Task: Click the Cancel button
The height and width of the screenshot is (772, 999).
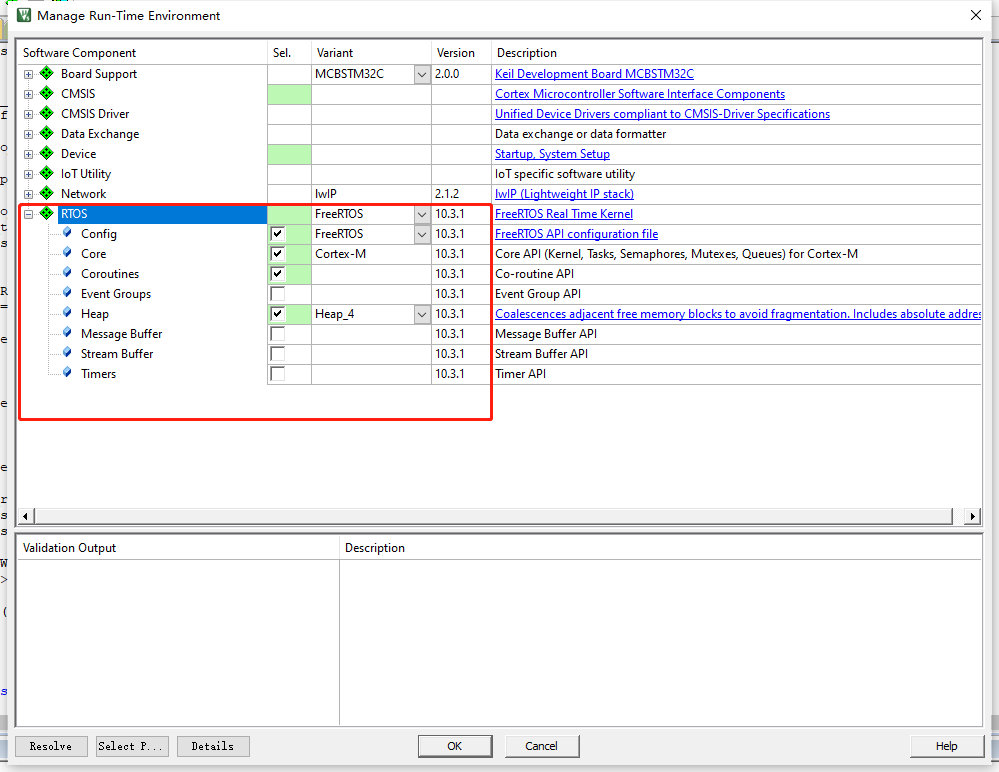Action: click(x=542, y=746)
